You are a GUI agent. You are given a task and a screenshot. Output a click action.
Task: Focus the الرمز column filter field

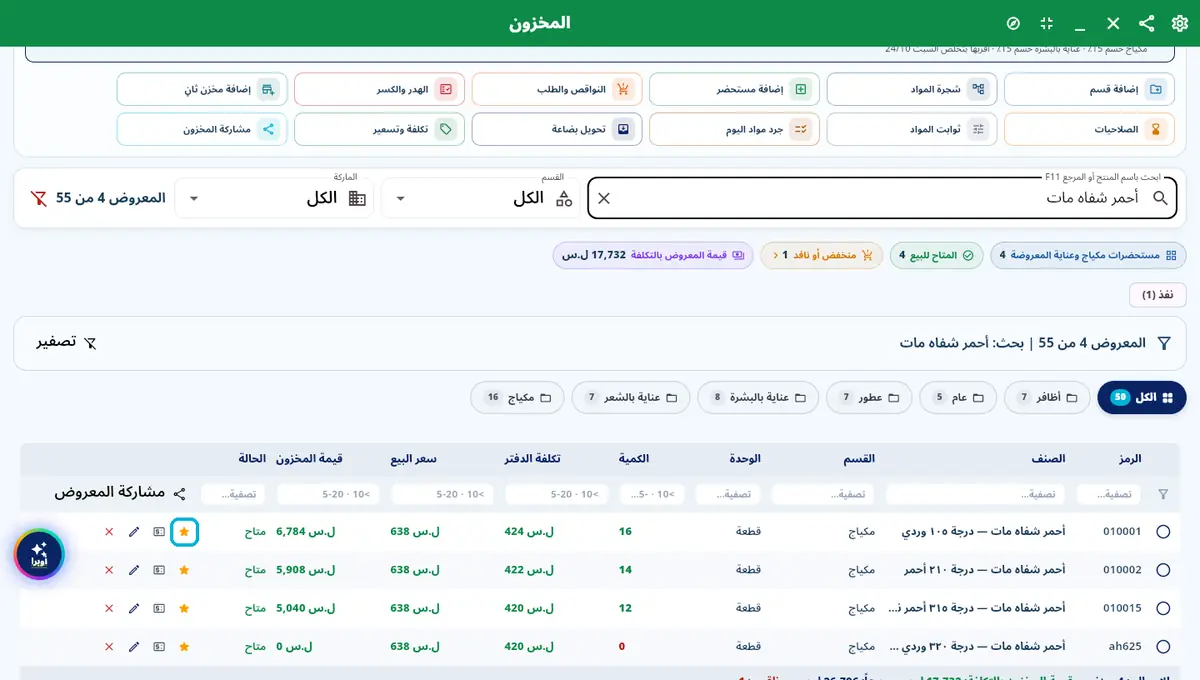click(x=1108, y=494)
